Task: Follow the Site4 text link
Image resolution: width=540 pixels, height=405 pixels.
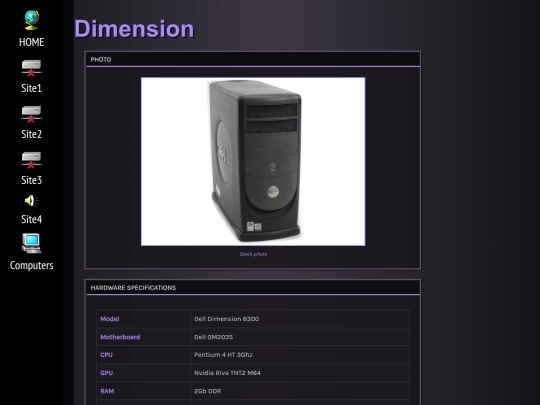Action: click(31, 219)
